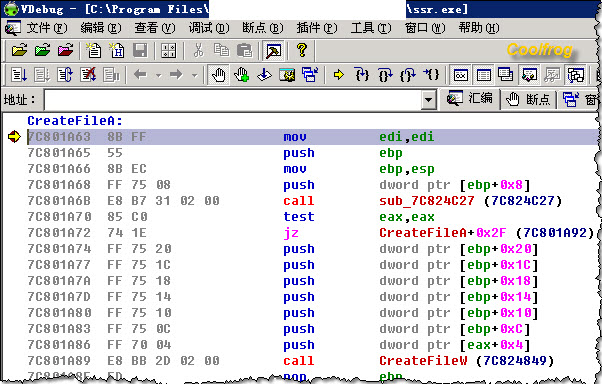The width and height of the screenshot is (602, 384).
Task: Expand the address combo box dropdown arrow
Action: 428,100
